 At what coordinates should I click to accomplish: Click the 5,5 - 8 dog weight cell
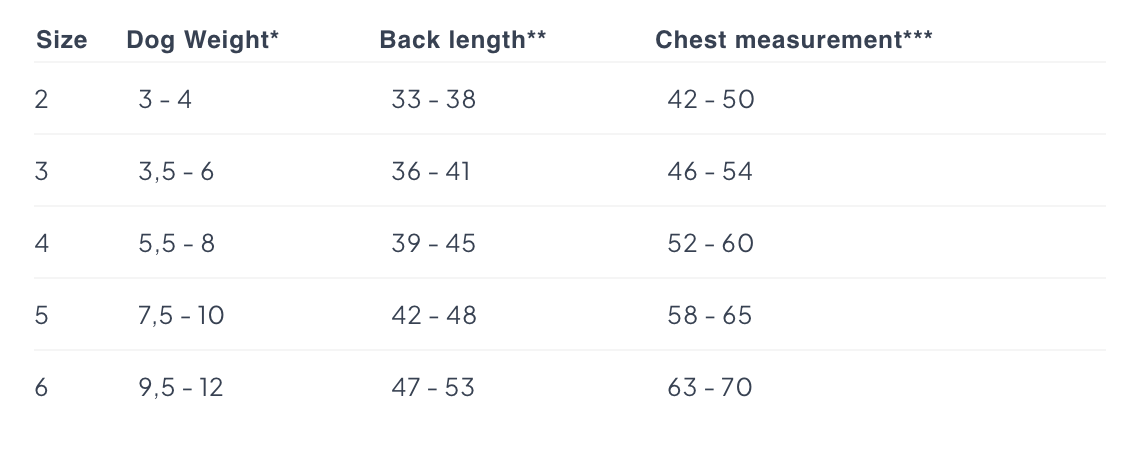(177, 243)
